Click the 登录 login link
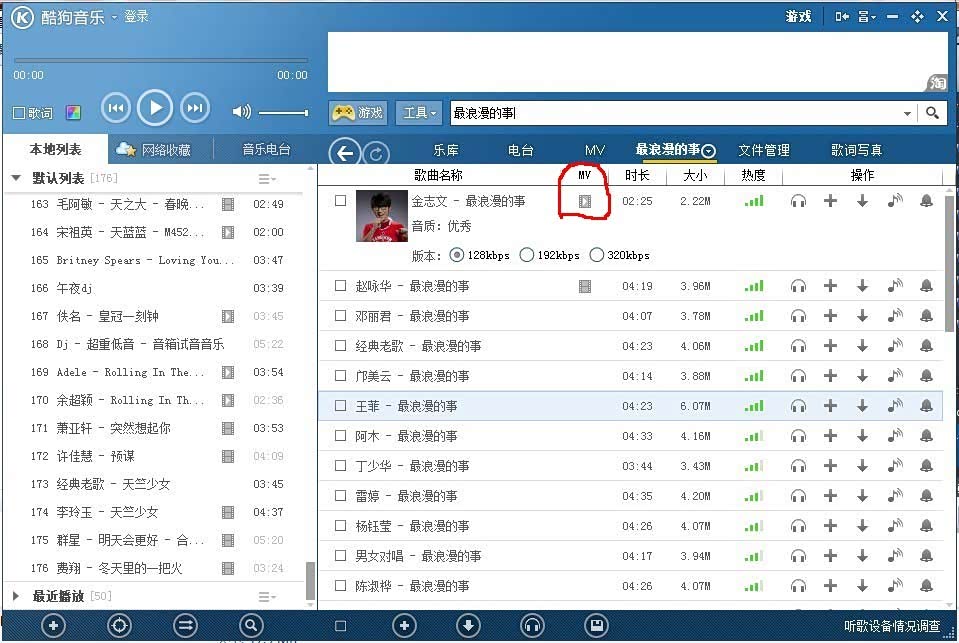 (x=136, y=17)
